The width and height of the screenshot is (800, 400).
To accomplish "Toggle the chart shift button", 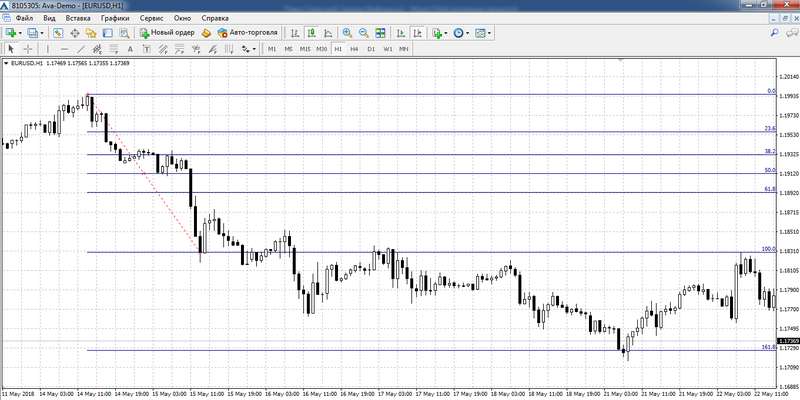I will click(x=416, y=33).
